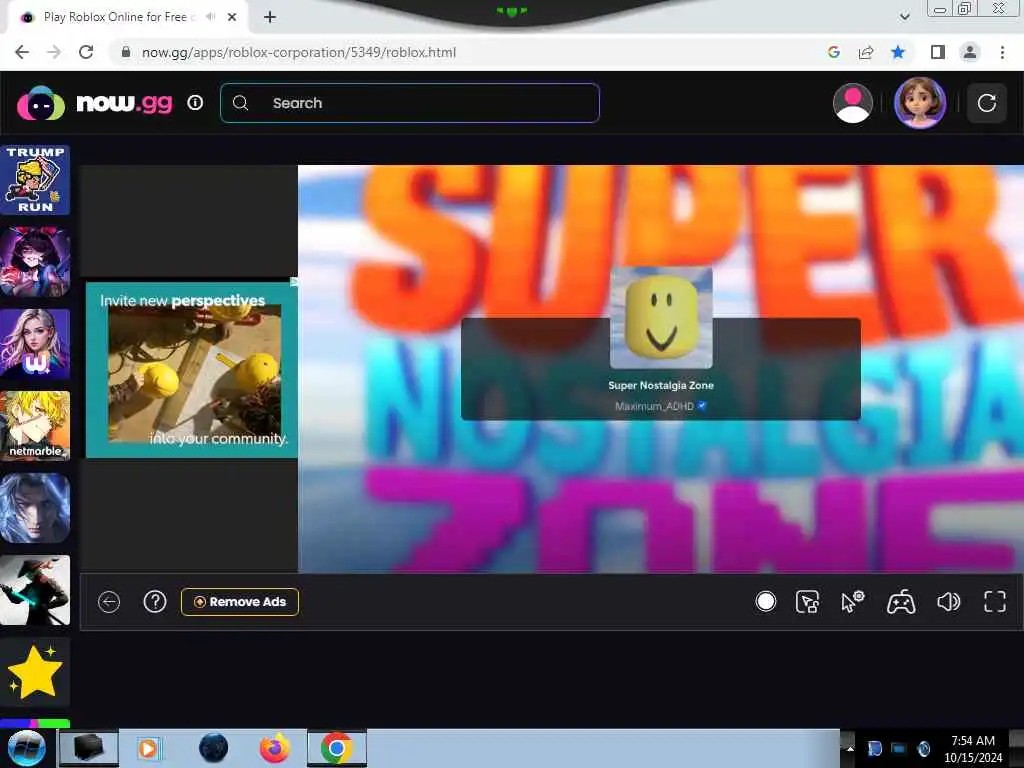The height and width of the screenshot is (768, 1024).
Task: Mute tab via speaker icon on tab
Action: 210,17
